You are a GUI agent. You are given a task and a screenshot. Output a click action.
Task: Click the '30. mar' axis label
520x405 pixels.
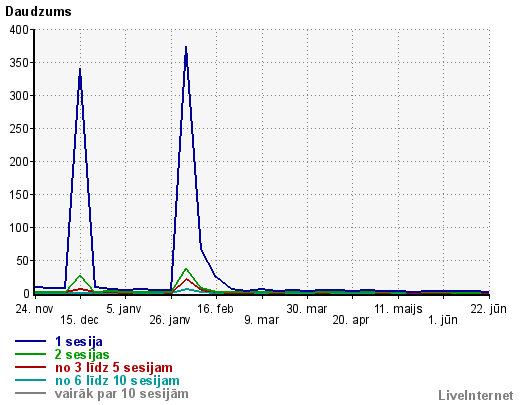coord(307,309)
